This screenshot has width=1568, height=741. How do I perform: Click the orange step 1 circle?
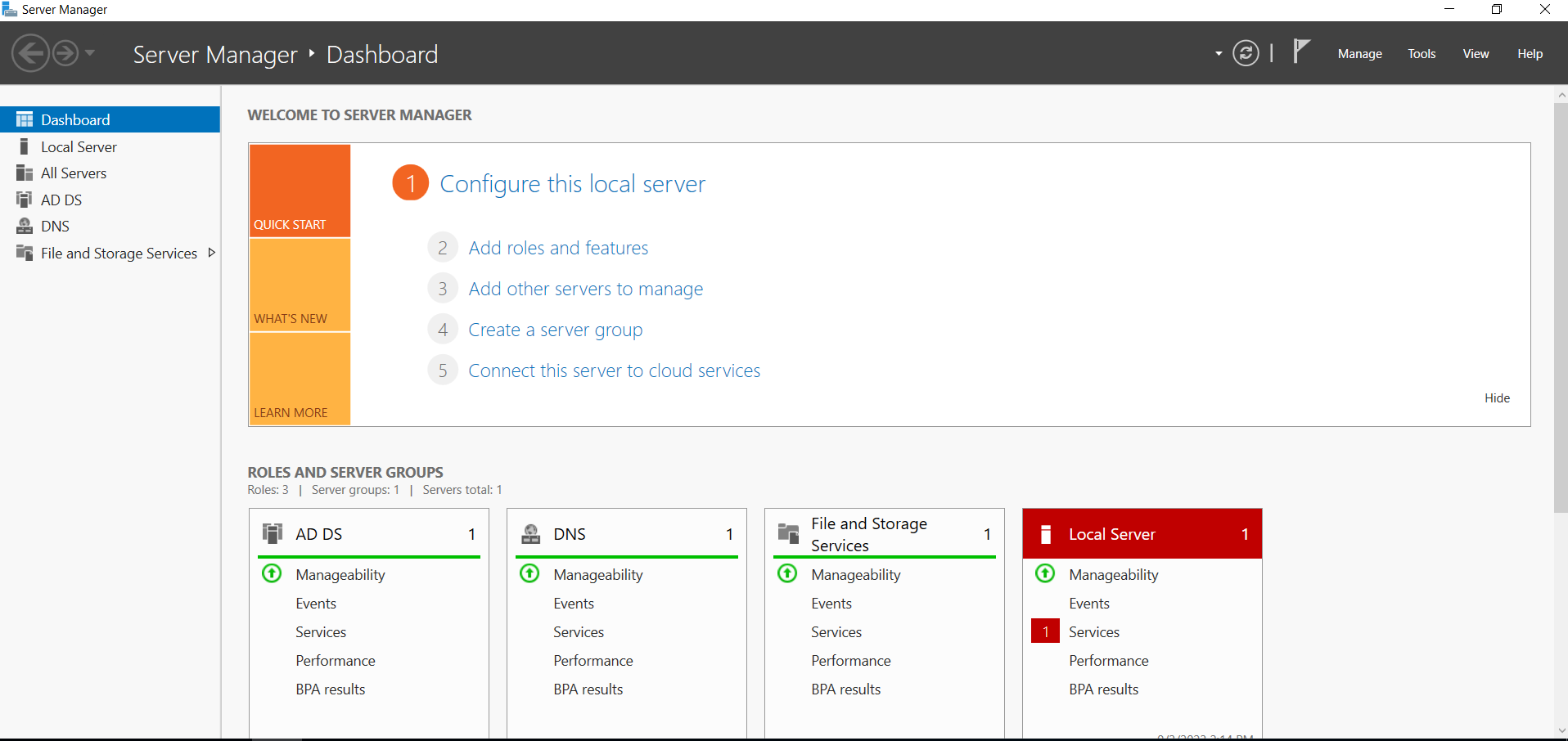pyautogui.click(x=411, y=182)
